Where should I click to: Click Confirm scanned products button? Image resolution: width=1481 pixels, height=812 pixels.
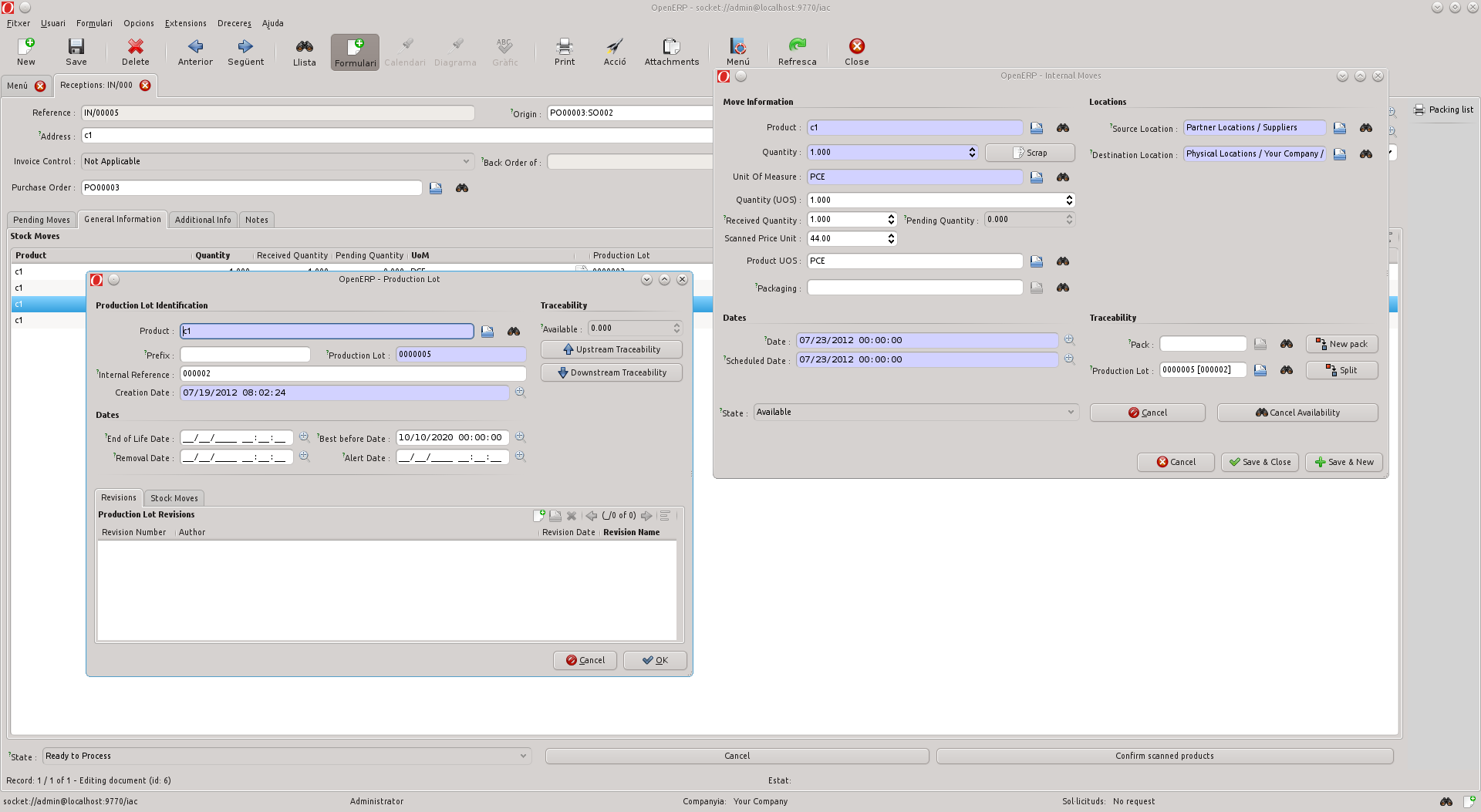point(1165,756)
